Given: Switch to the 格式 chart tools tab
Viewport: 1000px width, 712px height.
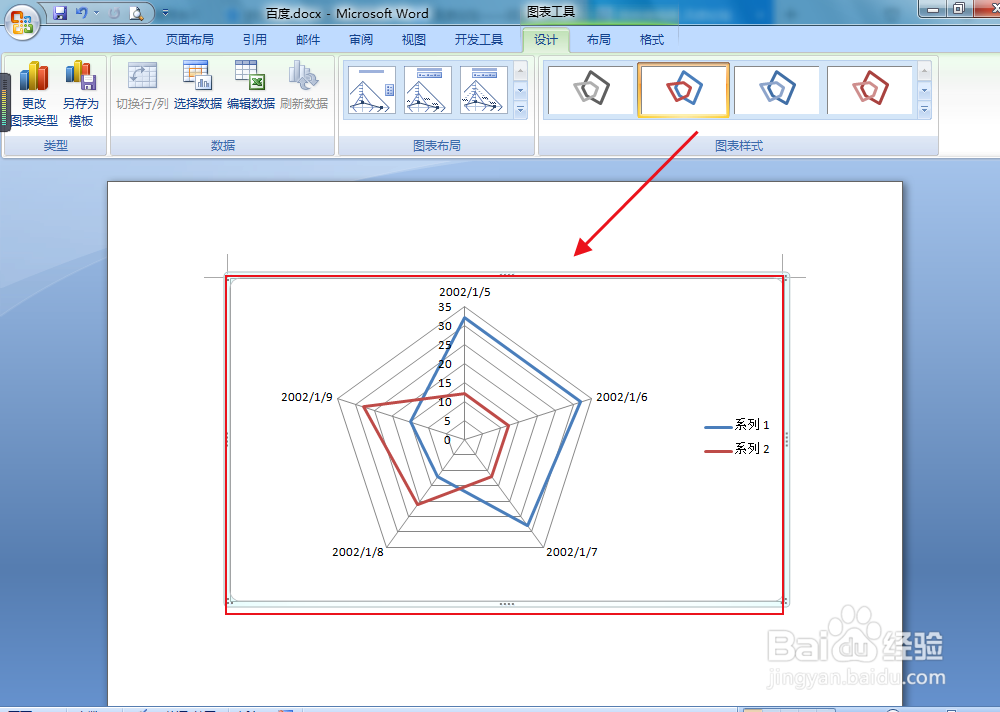Looking at the screenshot, I should coord(652,40).
